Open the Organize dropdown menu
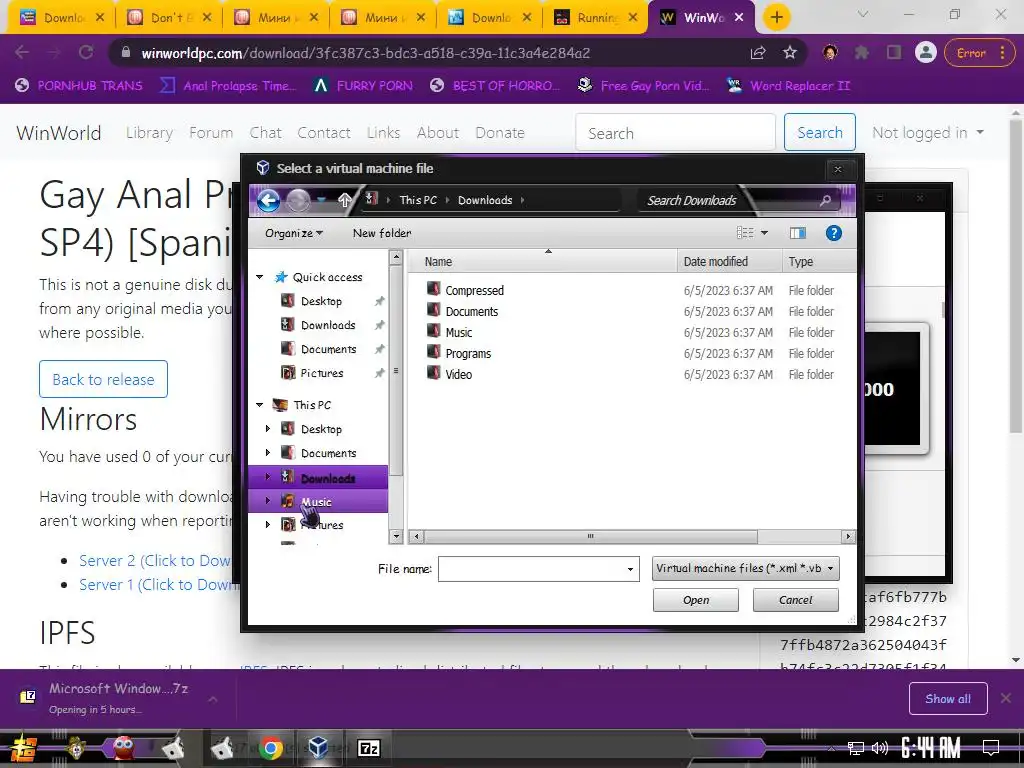 pos(294,233)
